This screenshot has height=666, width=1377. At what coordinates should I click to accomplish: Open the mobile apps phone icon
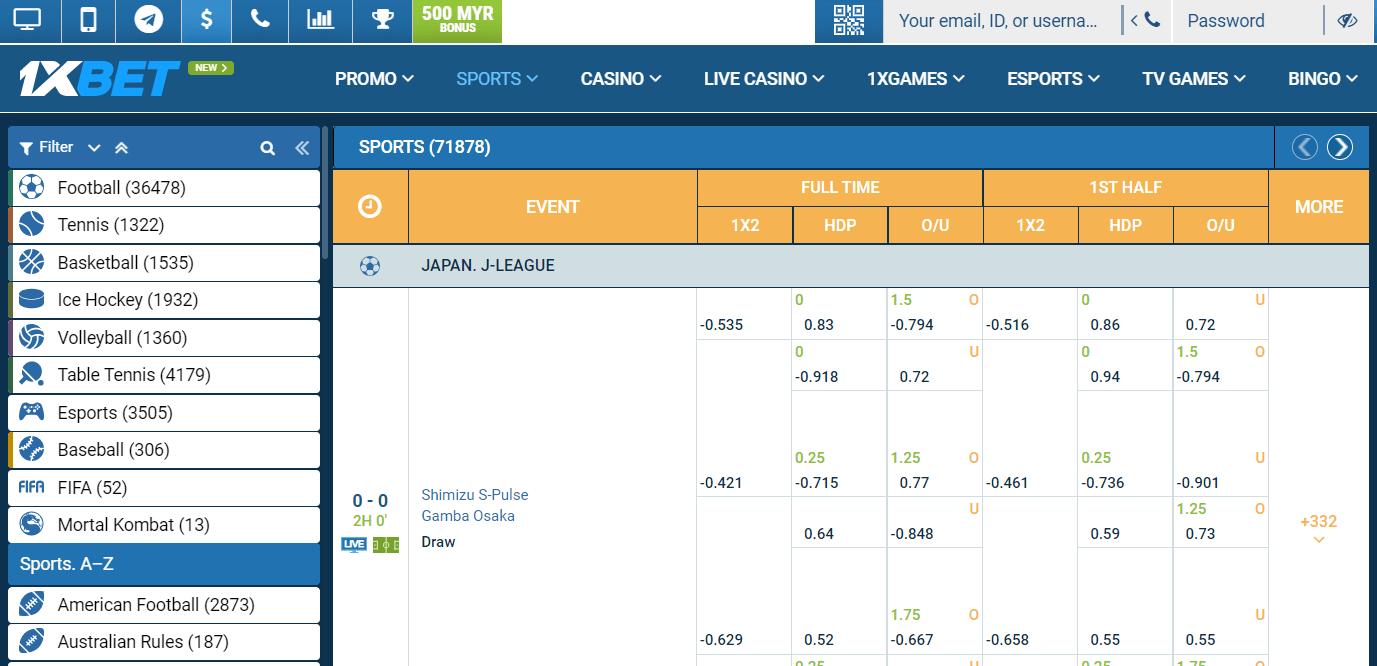click(88, 20)
